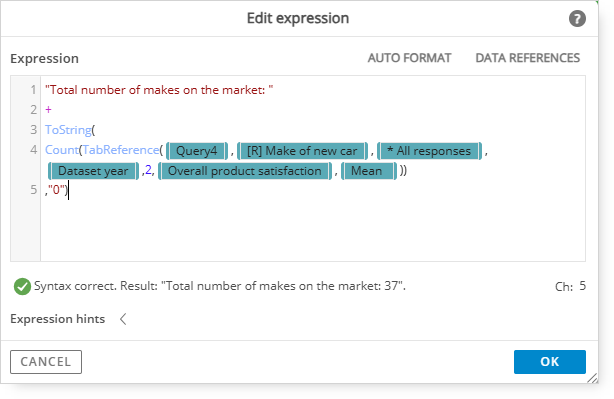This screenshot has height=399, width=614.
Task: Open help via the question mark icon
Action: 577,18
